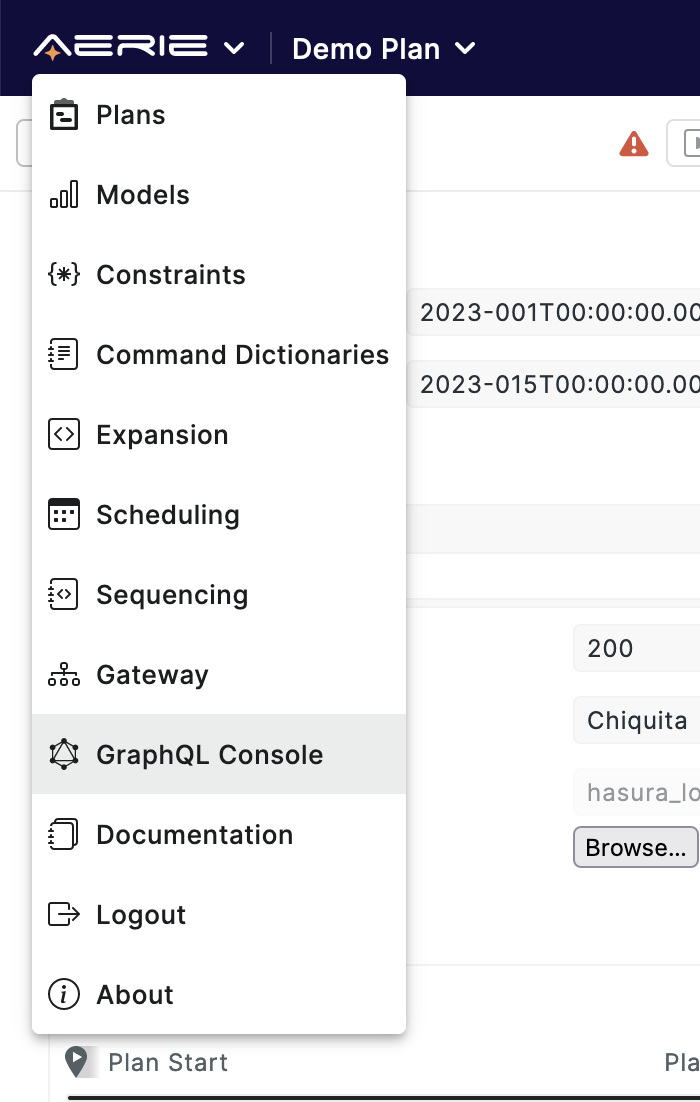The image size is (700, 1102).
Task: Click the Expansion code brackets icon
Action: (x=63, y=434)
